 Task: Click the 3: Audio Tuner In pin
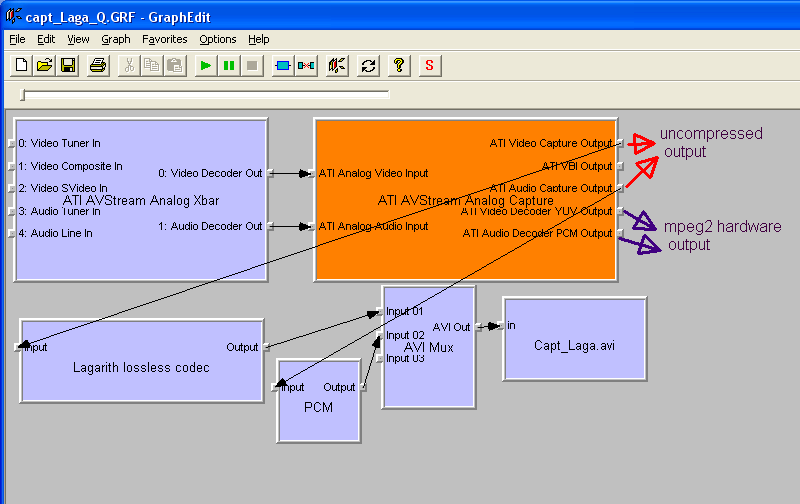(x=12, y=211)
